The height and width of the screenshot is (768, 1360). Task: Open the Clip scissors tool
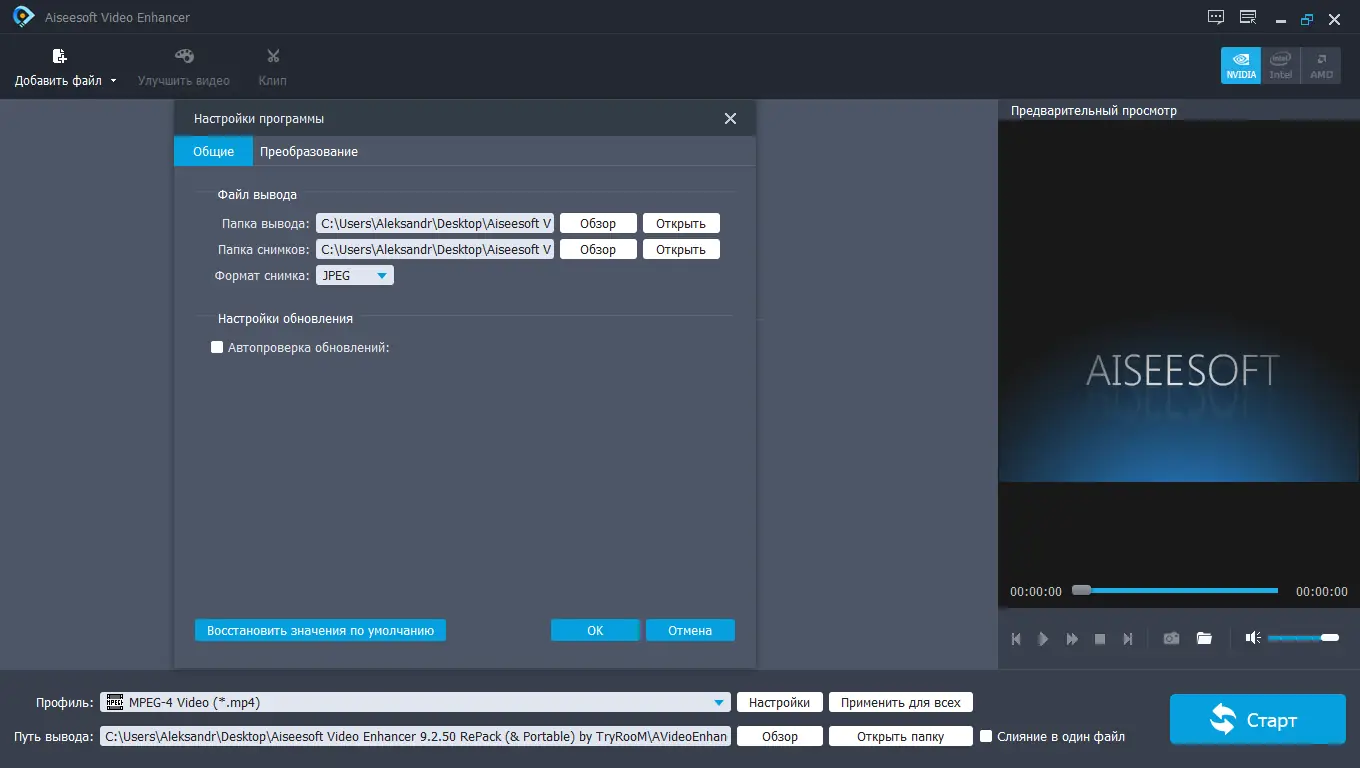[272, 67]
